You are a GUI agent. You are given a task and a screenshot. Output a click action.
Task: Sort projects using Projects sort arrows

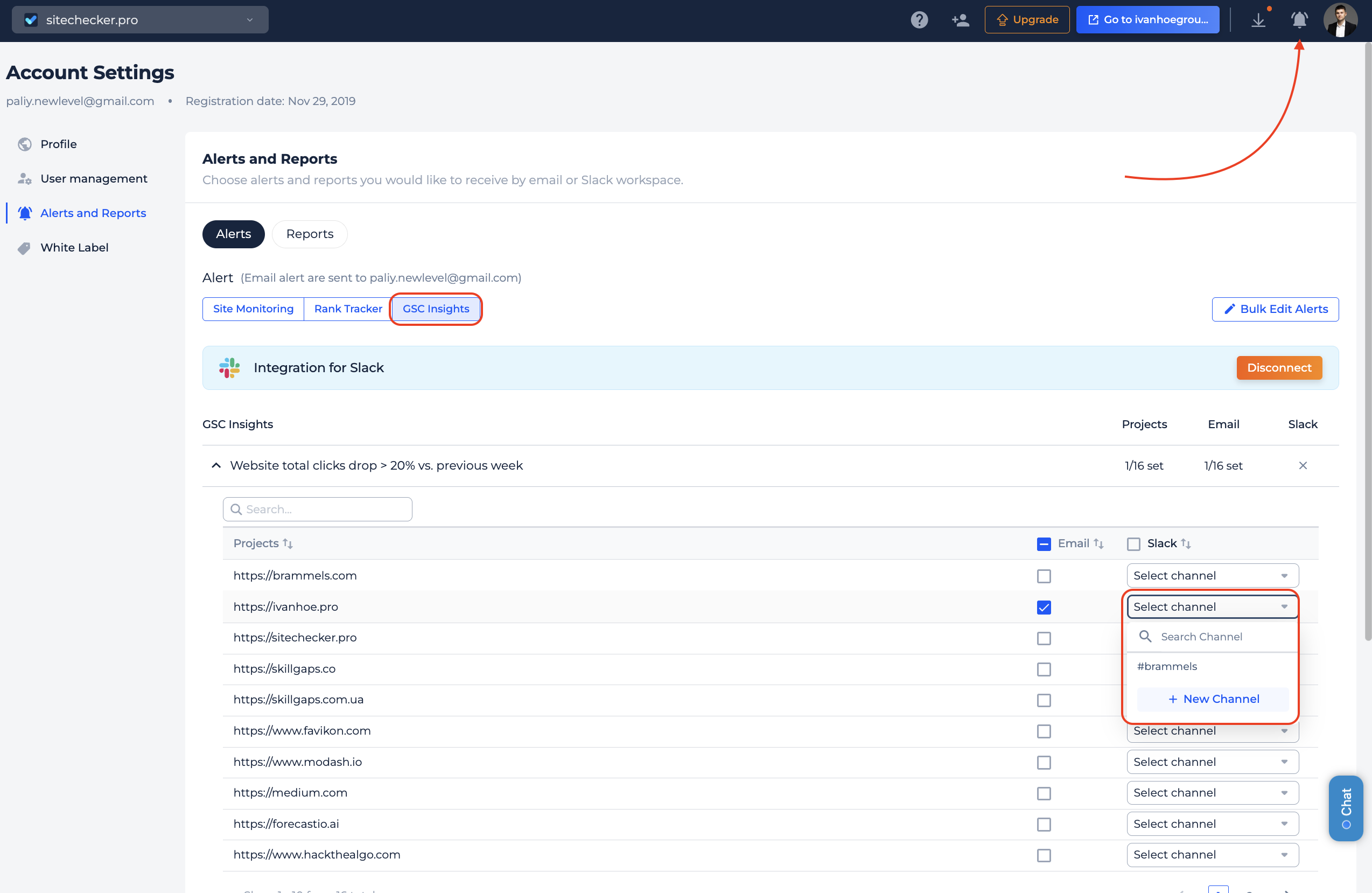[288, 543]
